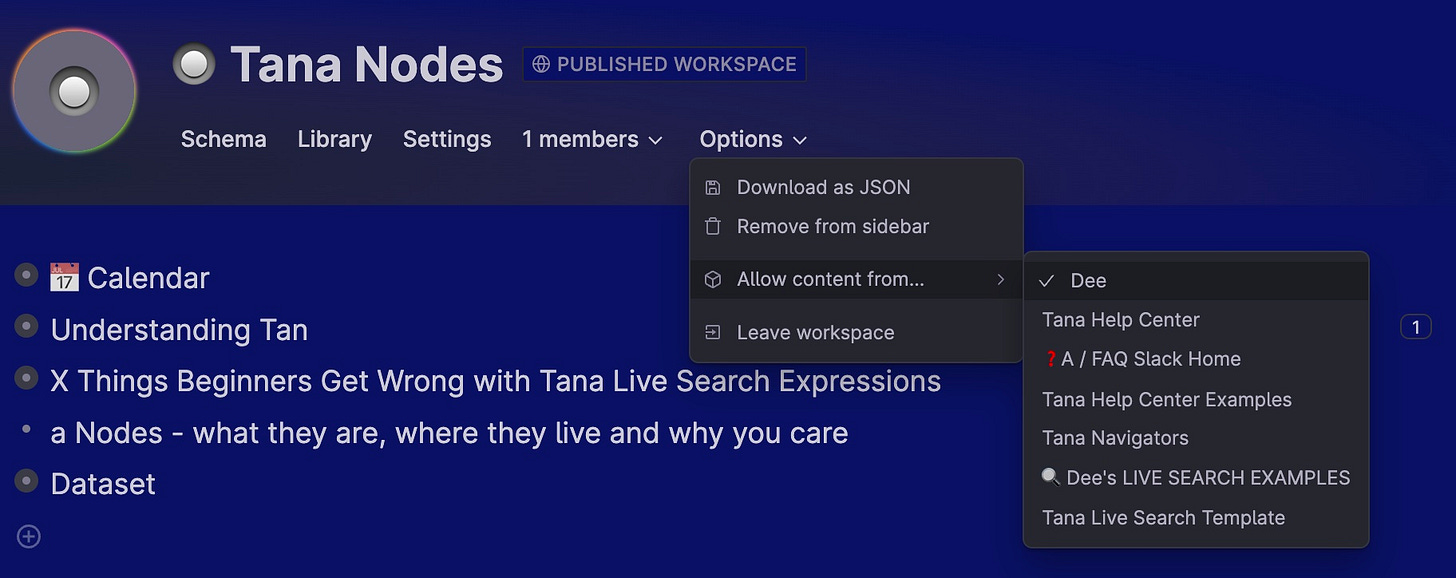
Task: Click the red question mark icon in FAQ entry
Action: tap(1051, 359)
